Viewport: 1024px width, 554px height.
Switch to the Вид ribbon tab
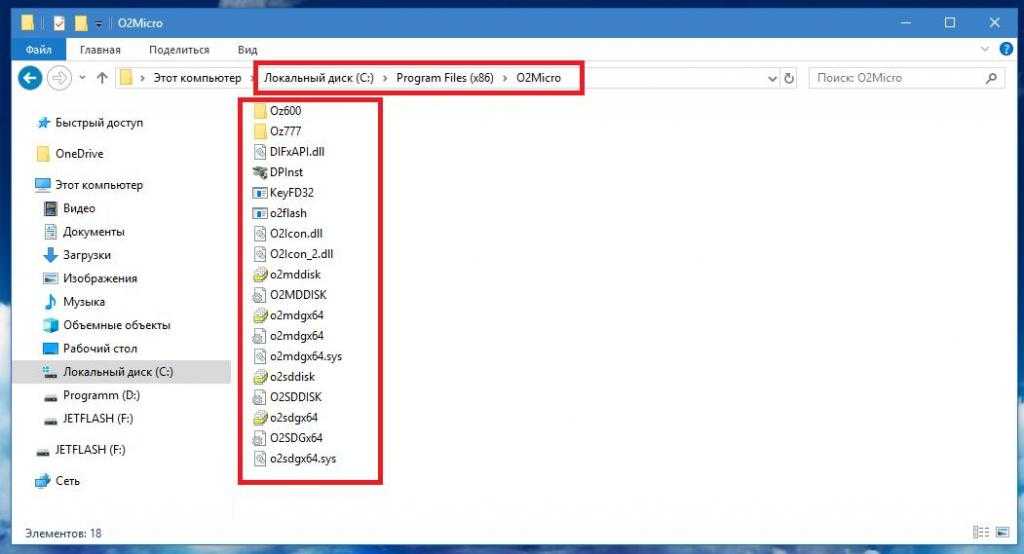tap(248, 50)
